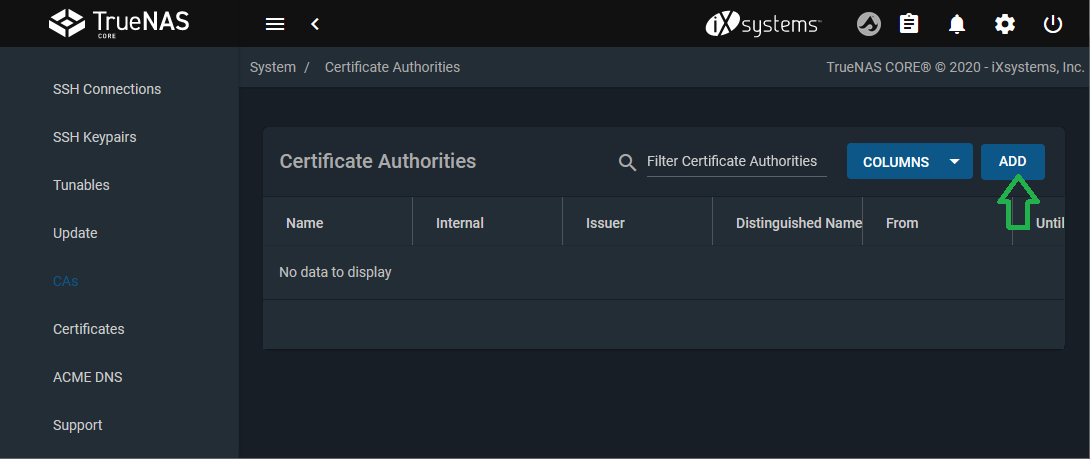
Task: Show alerts via the bell icon
Action: click(x=957, y=24)
